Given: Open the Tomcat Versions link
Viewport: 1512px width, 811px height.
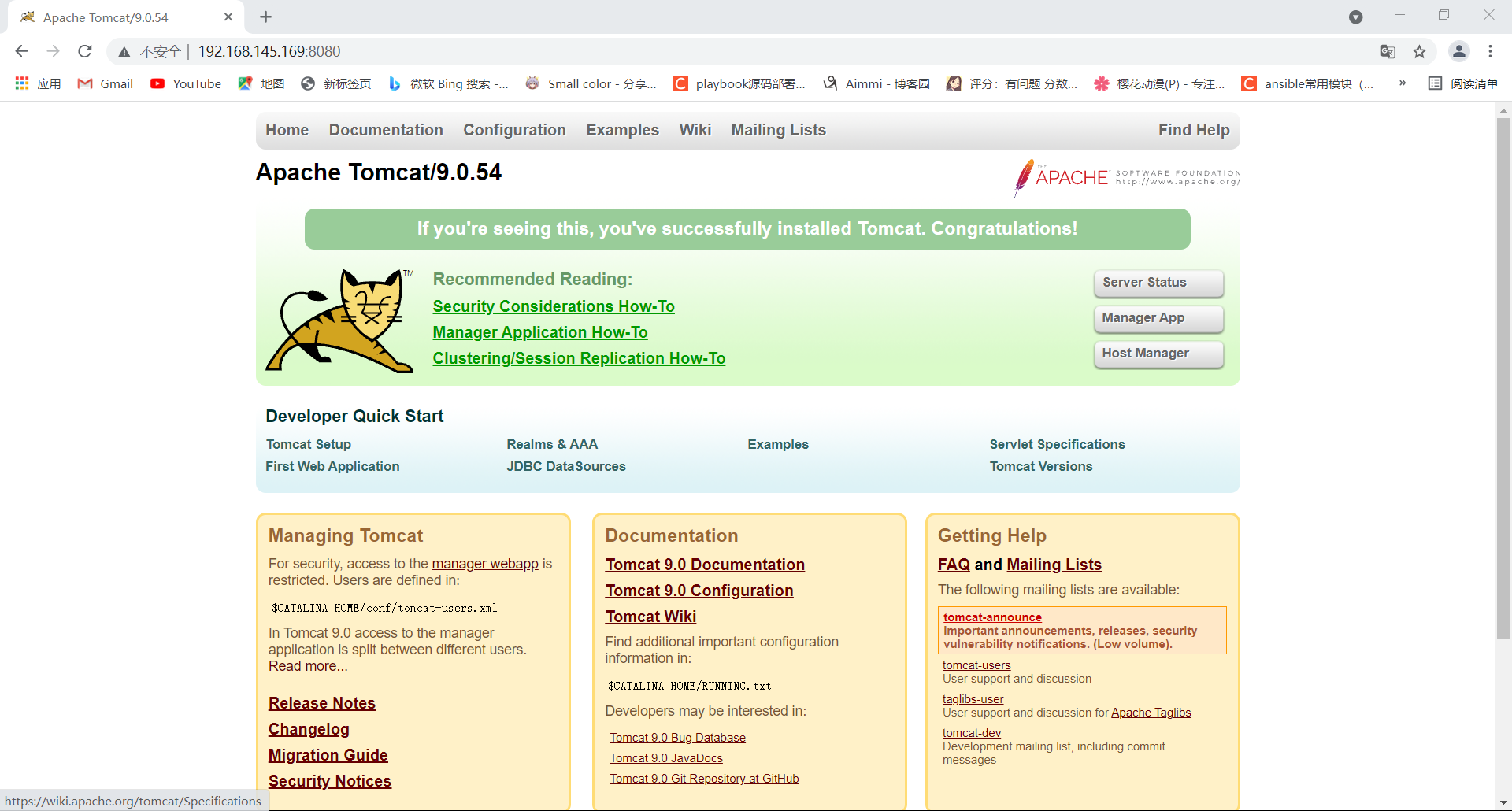Looking at the screenshot, I should [x=1041, y=466].
